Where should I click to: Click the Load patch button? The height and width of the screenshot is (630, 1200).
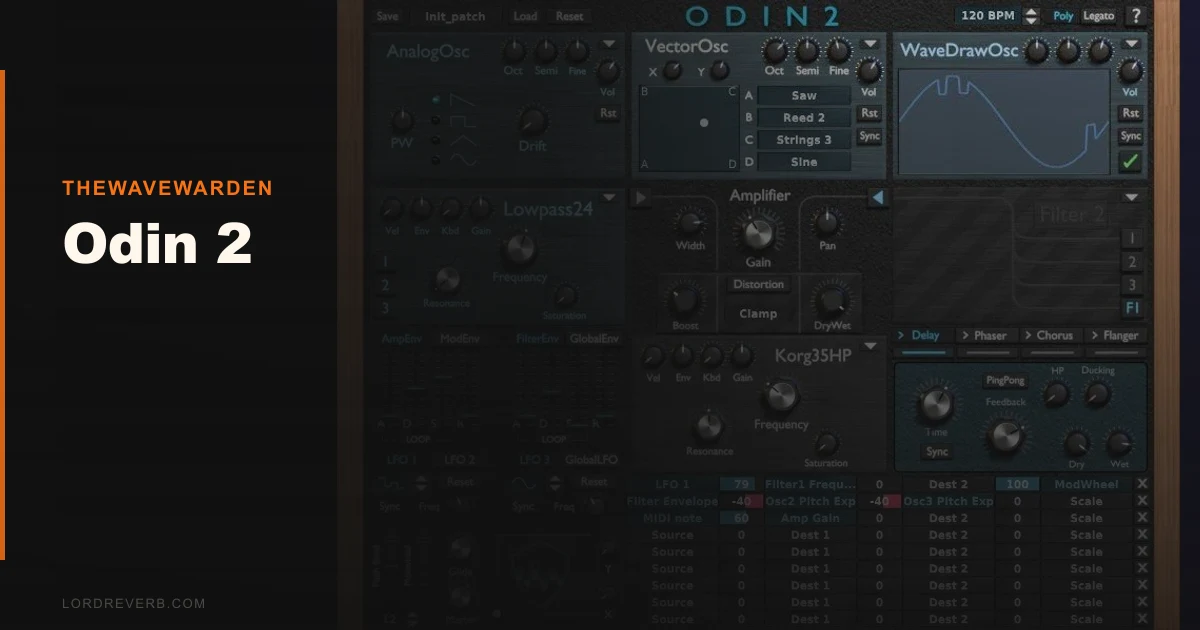pos(525,16)
